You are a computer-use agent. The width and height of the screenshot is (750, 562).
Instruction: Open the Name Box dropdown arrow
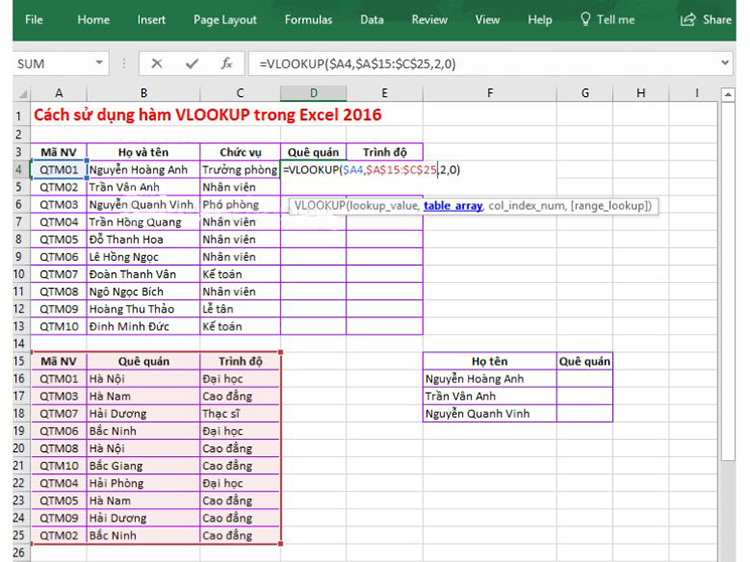point(99,63)
